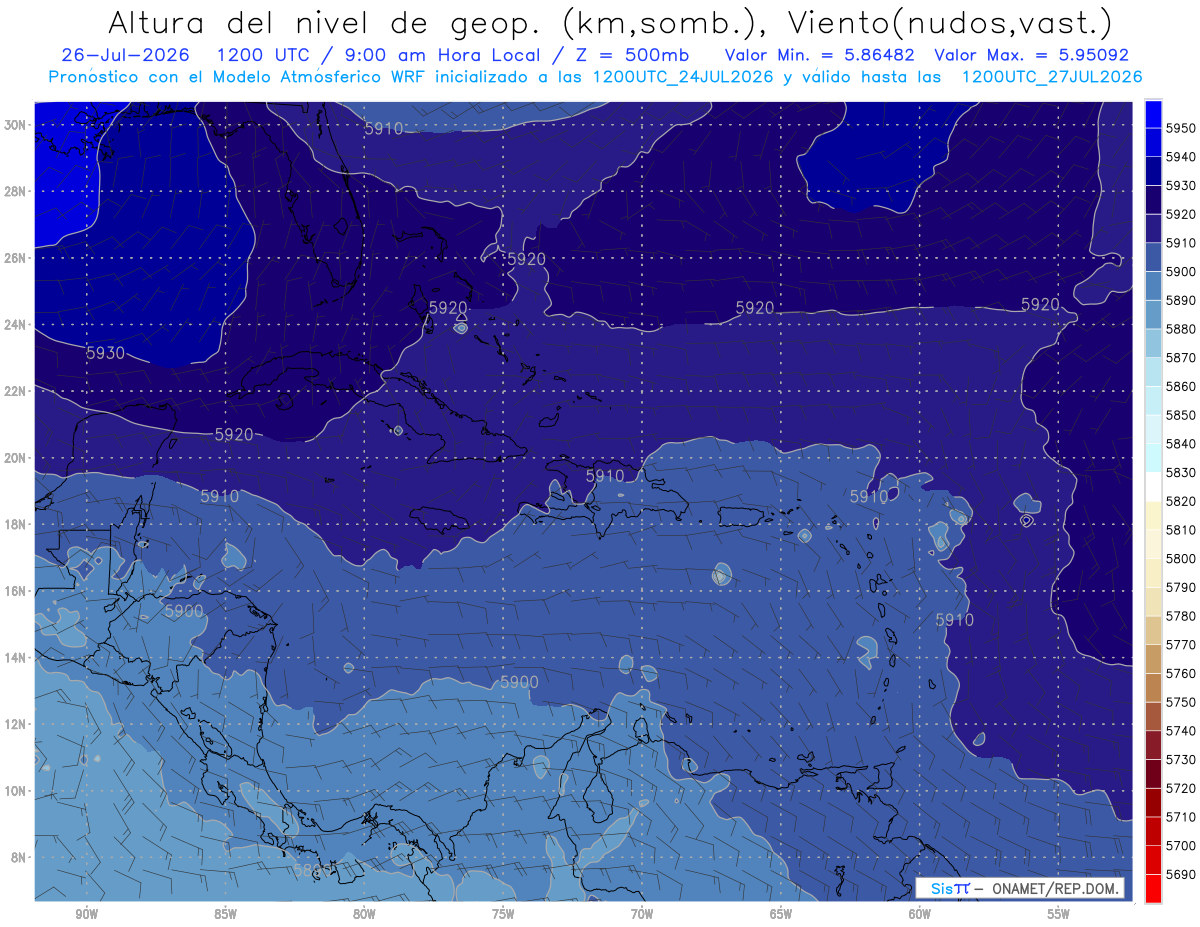Click the '5870' legend value

coord(1181,357)
